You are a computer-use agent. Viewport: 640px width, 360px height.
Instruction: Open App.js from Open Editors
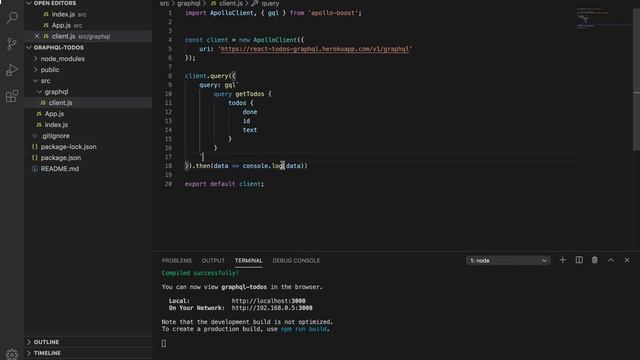click(x=61, y=25)
